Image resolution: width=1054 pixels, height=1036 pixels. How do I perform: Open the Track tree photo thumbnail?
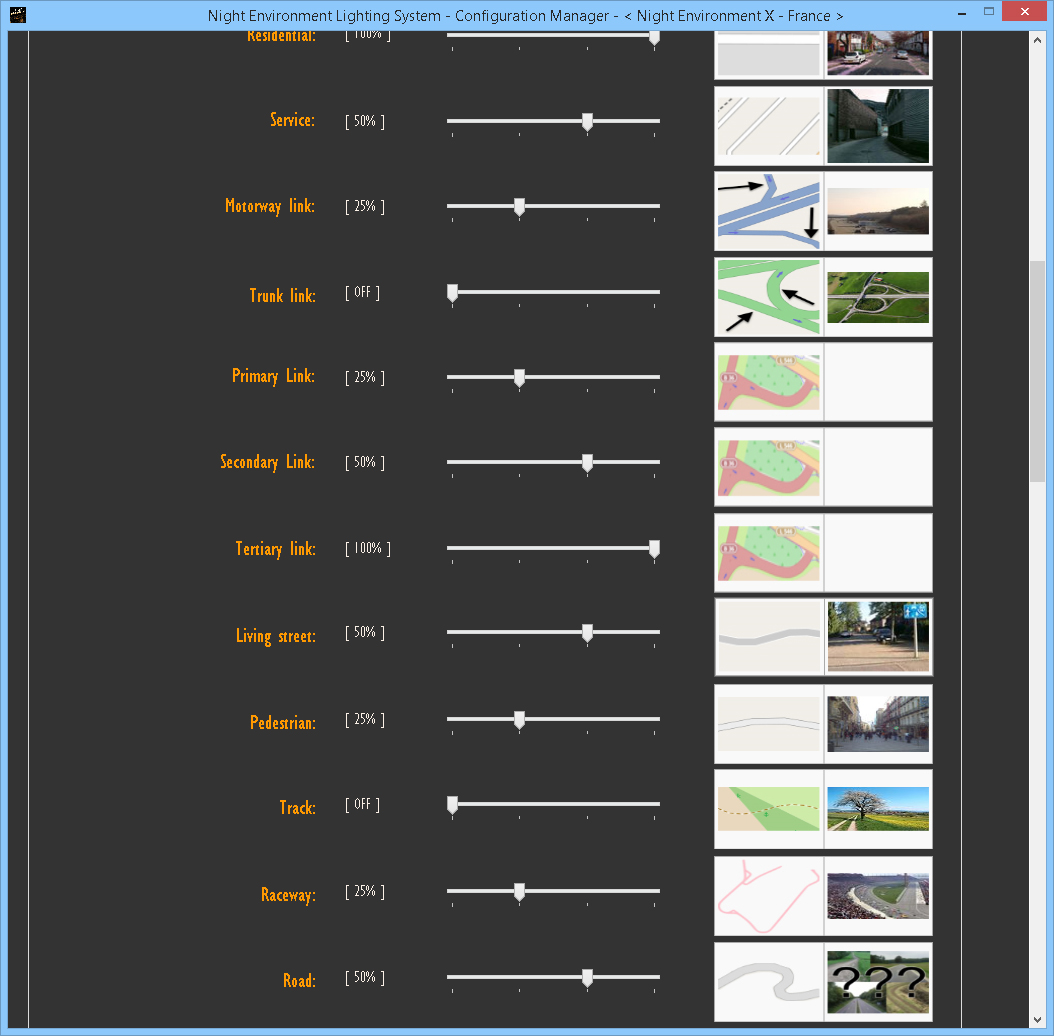click(x=878, y=809)
